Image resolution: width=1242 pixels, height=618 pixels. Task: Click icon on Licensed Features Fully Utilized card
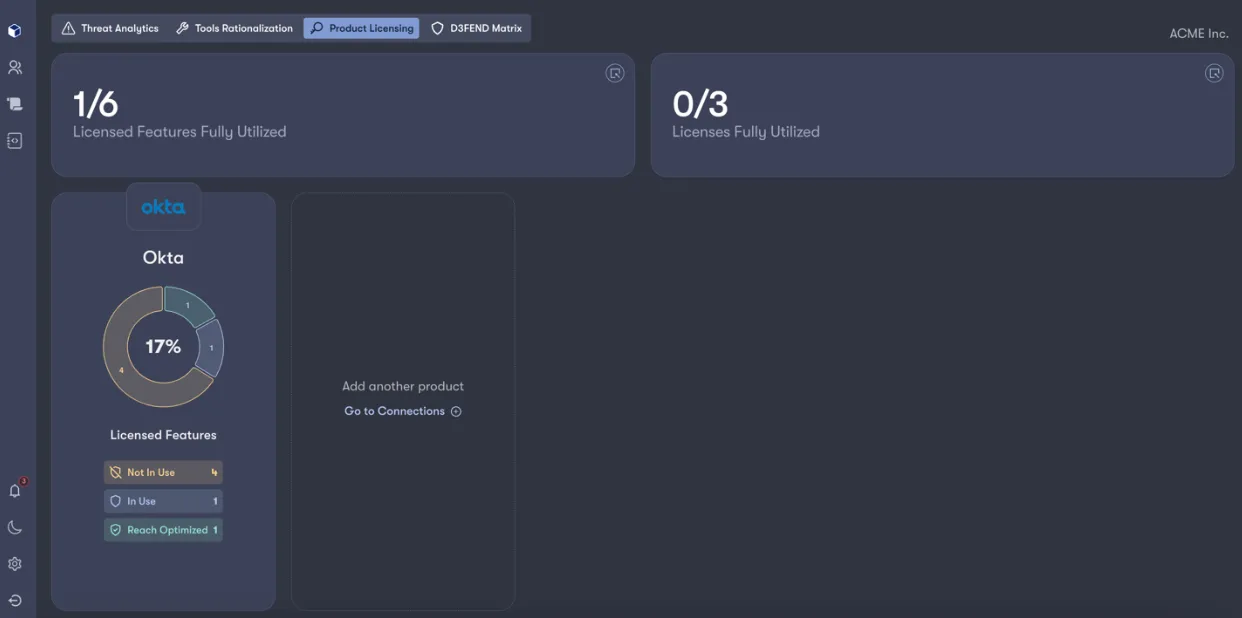pos(615,73)
